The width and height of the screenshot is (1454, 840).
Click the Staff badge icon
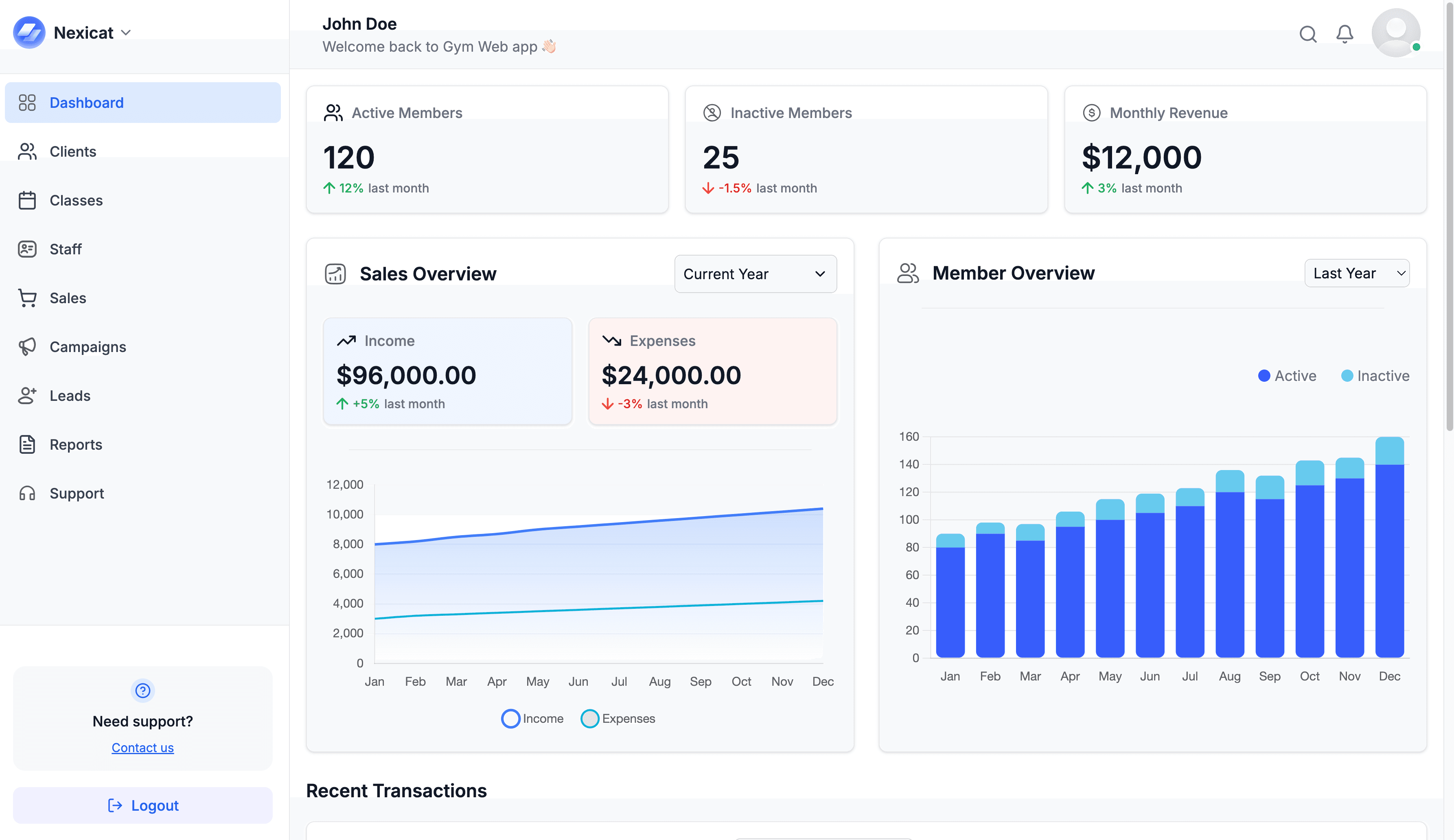pyautogui.click(x=27, y=249)
